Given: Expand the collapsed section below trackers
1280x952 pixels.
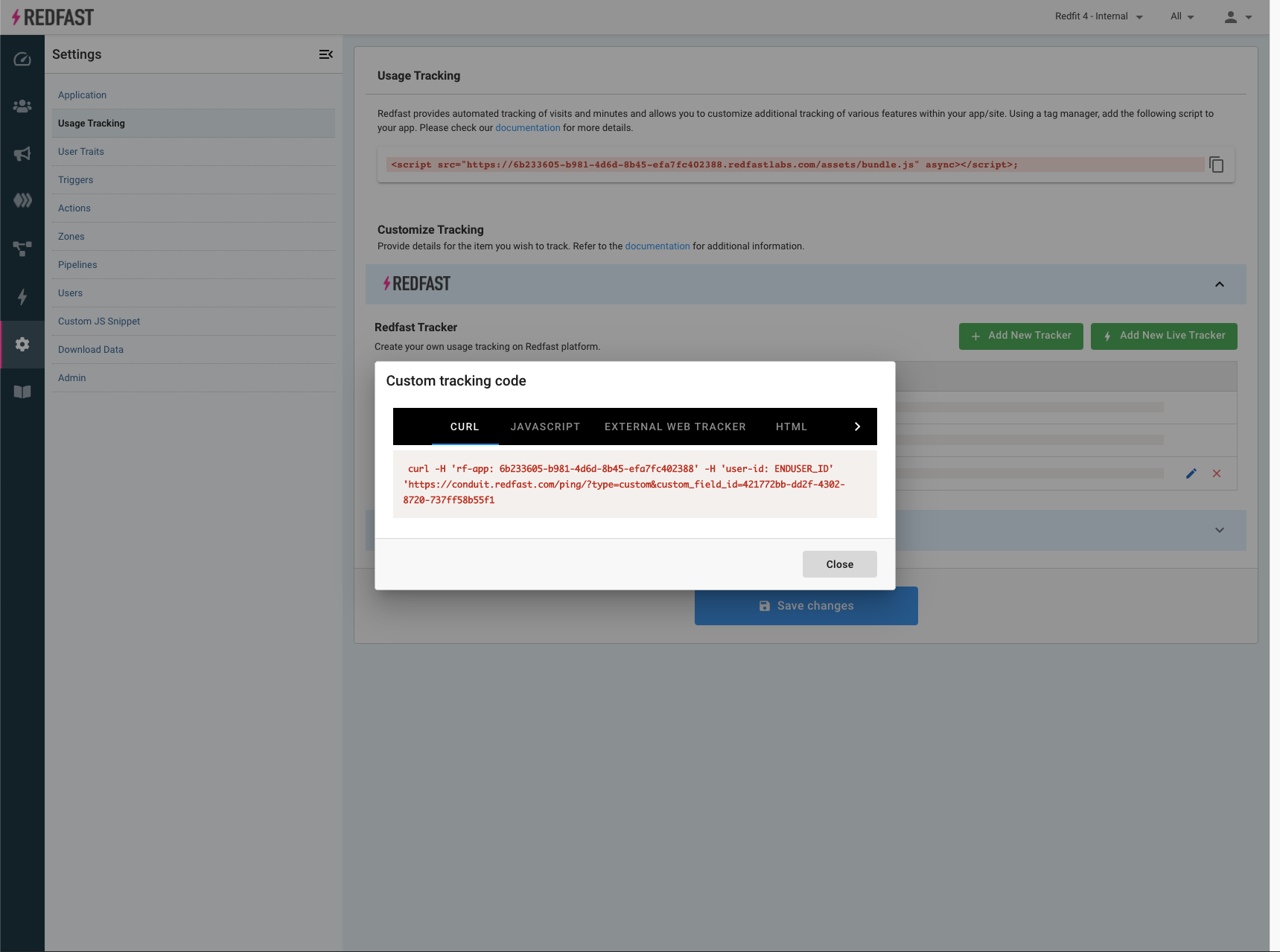Looking at the screenshot, I should [1219, 530].
